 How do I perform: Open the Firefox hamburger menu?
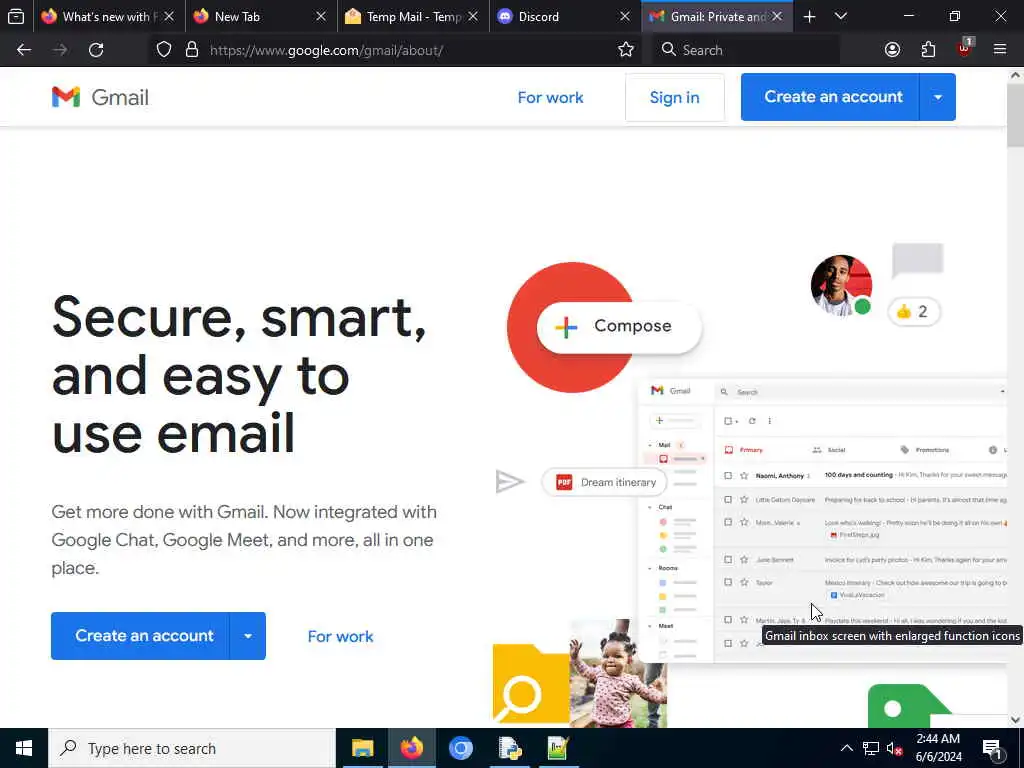click(1000, 50)
